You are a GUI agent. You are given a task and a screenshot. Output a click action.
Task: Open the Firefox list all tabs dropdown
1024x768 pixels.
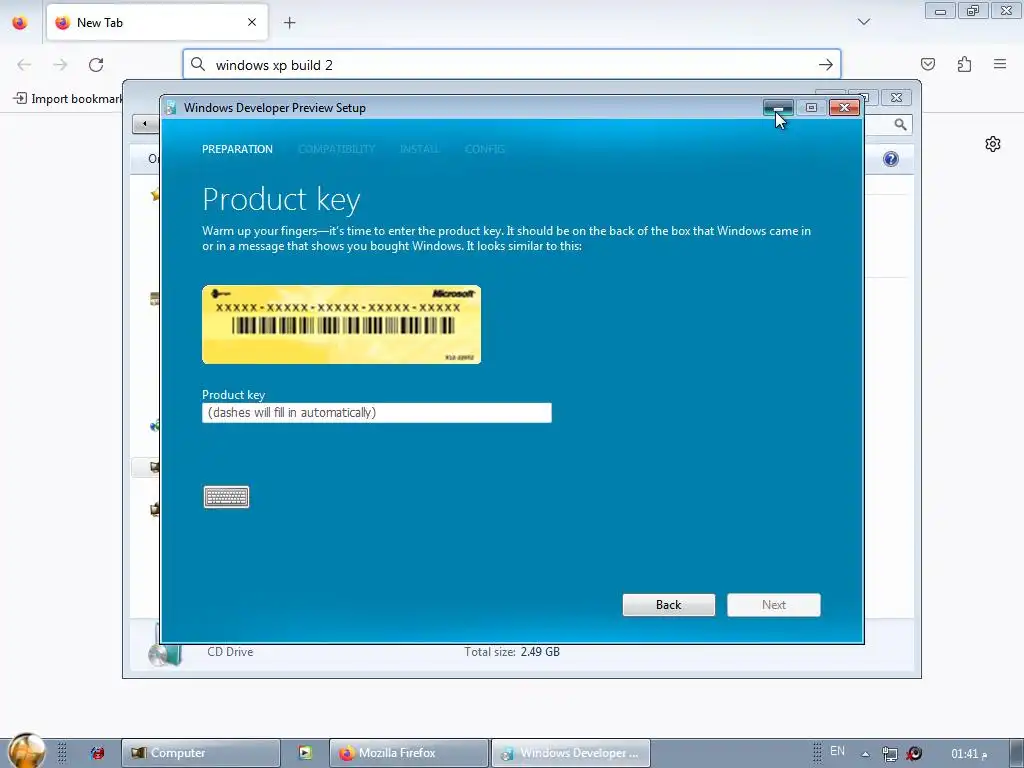(864, 22)
